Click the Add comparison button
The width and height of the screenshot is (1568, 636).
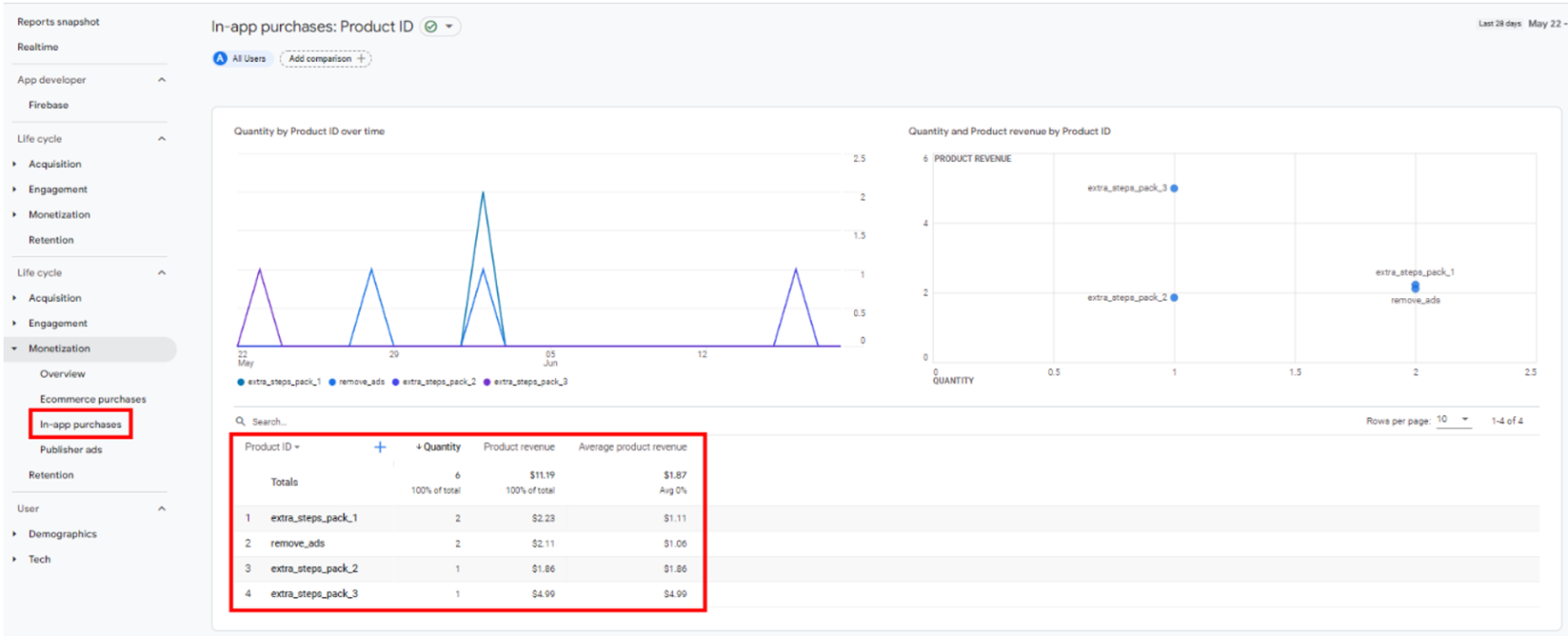point(326,58)
